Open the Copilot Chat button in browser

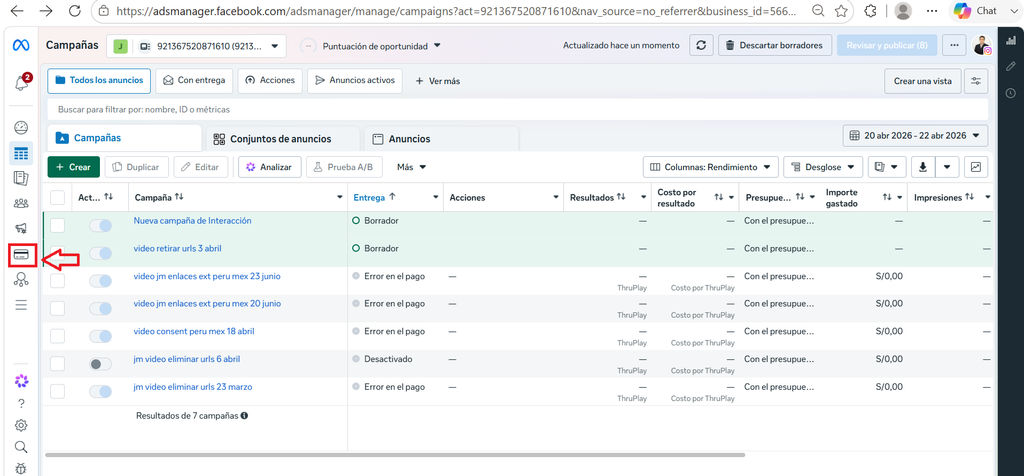(x=974, y=11)
